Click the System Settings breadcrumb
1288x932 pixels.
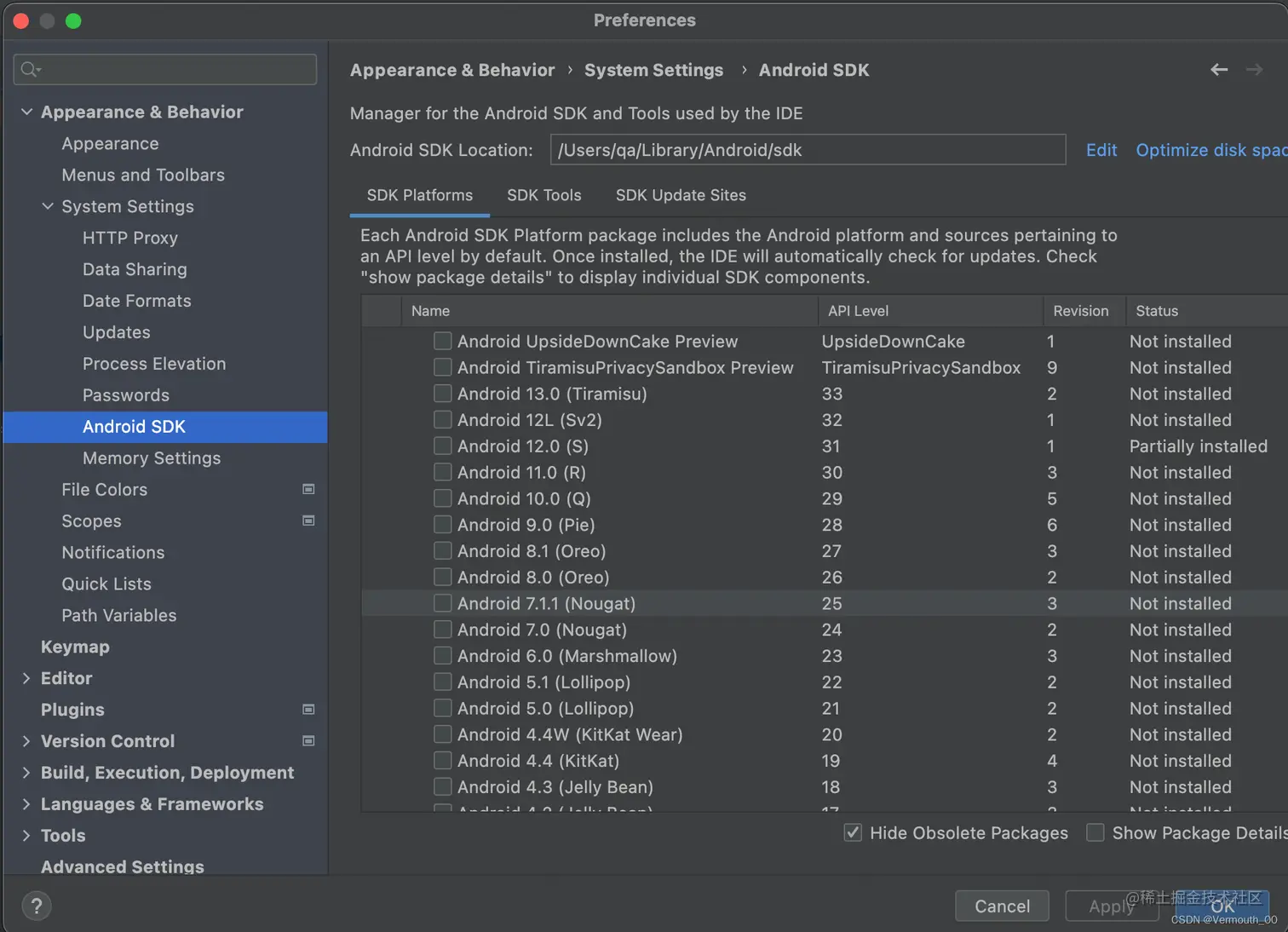pos(653,70)
